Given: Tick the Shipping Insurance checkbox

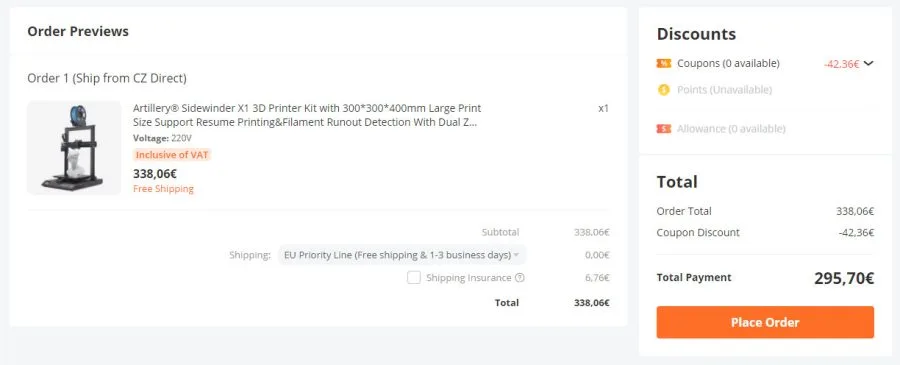Looking at the screenshot, I should pos(414,278).
